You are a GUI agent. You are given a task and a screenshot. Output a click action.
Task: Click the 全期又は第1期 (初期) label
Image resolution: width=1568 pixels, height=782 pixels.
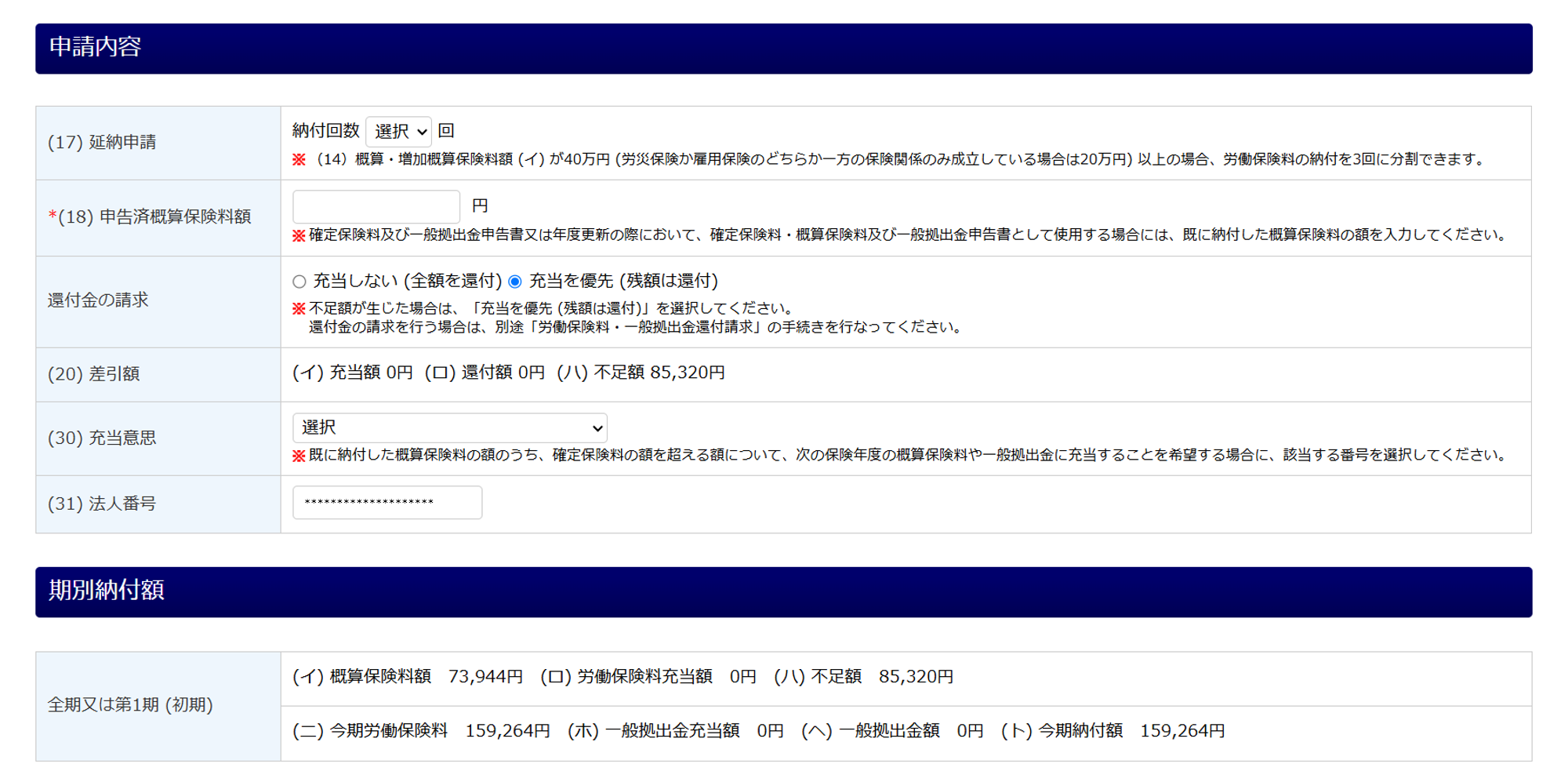pos(130,705)
